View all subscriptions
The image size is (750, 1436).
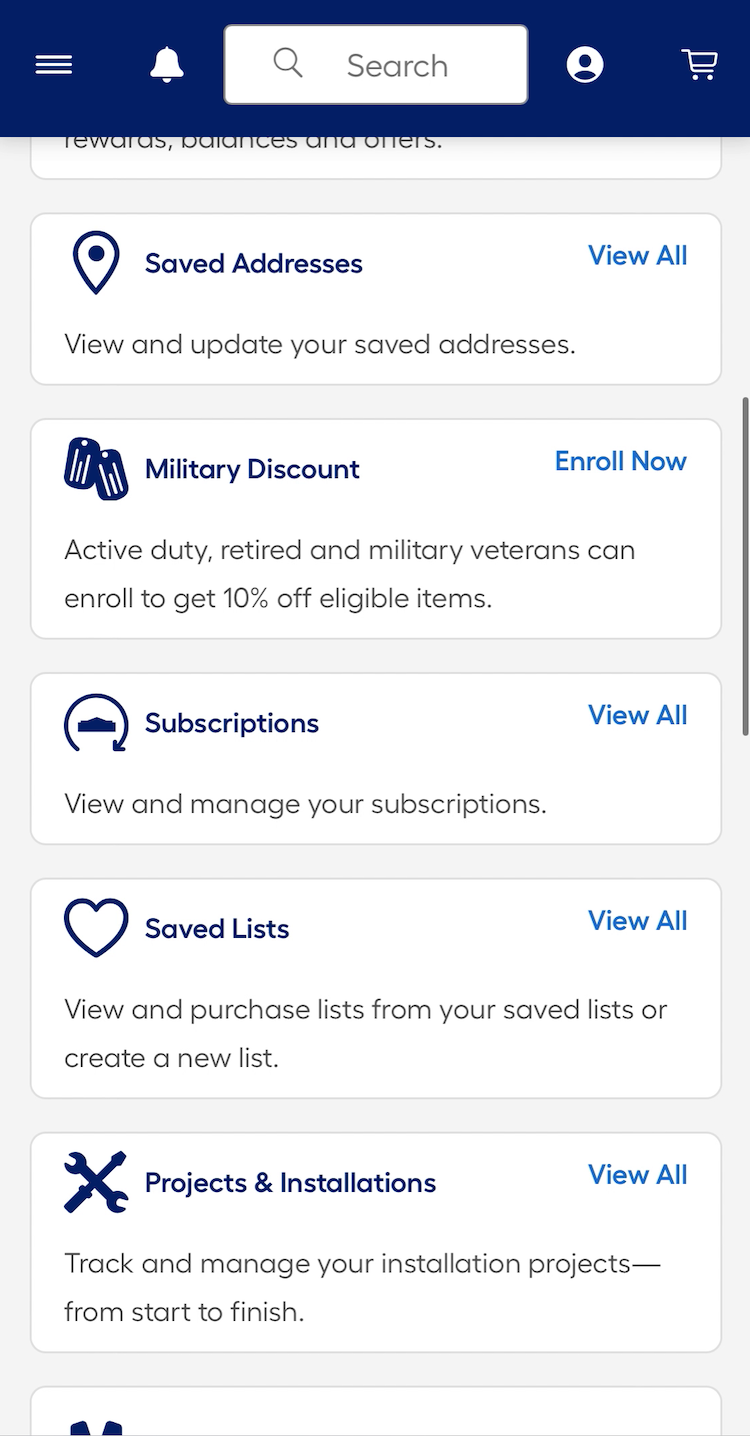click(637, 715)
